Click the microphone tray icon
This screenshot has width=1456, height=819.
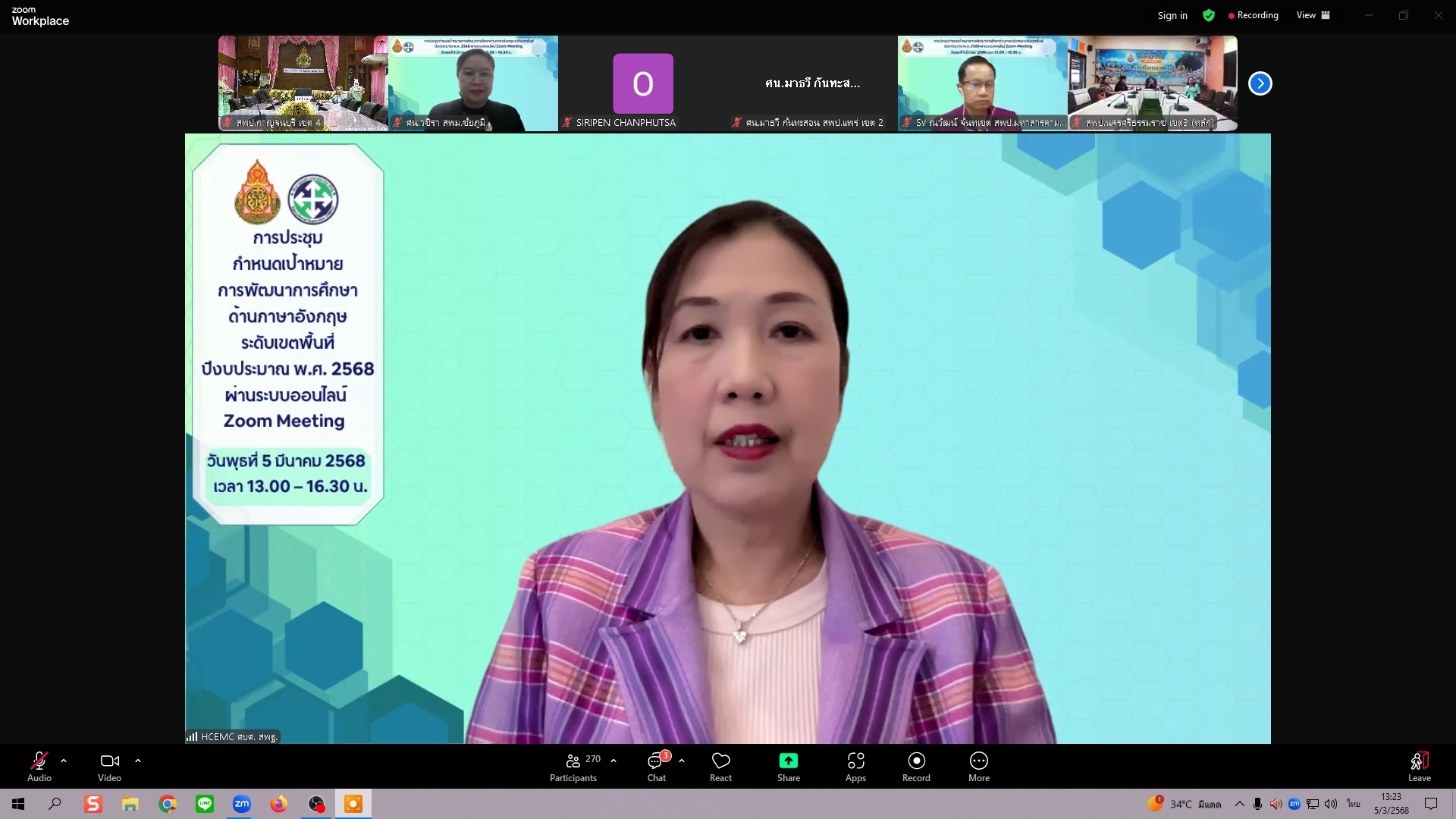coord(1257,804)
